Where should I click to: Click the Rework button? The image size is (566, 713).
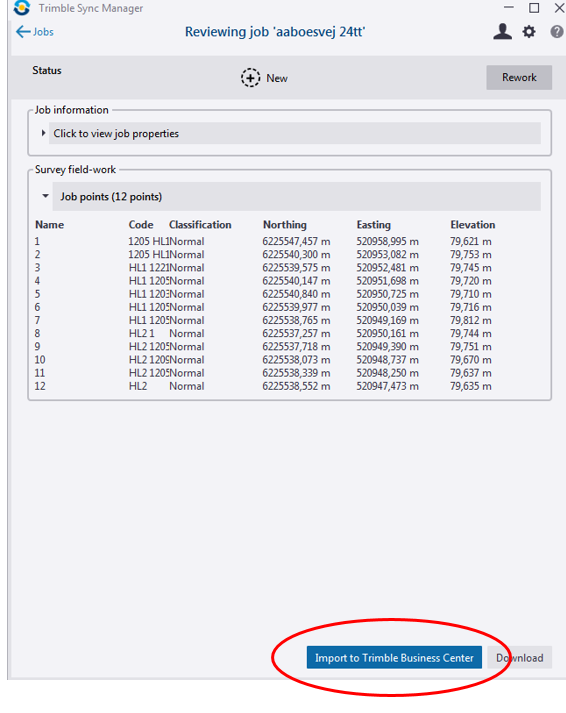click(x=519, y=77)
